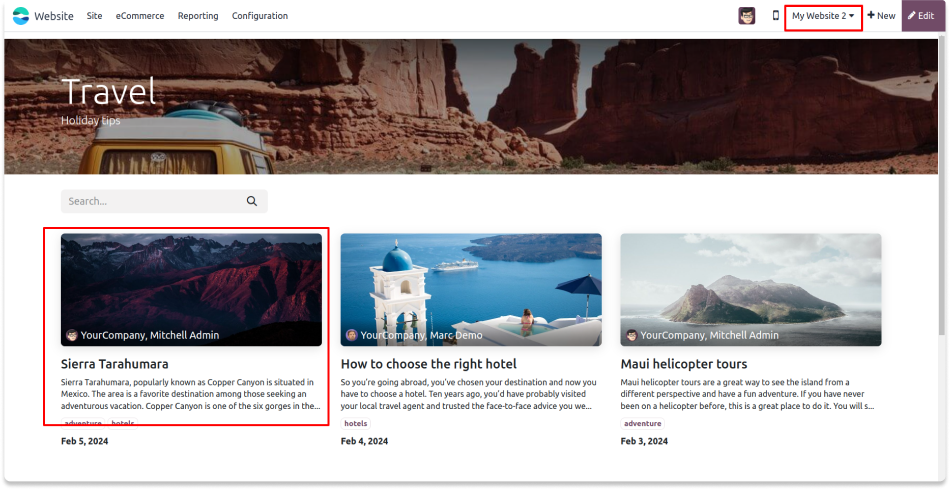
Task: Select the adventure tag under Maui post
Action: click(x=642, y=423)
